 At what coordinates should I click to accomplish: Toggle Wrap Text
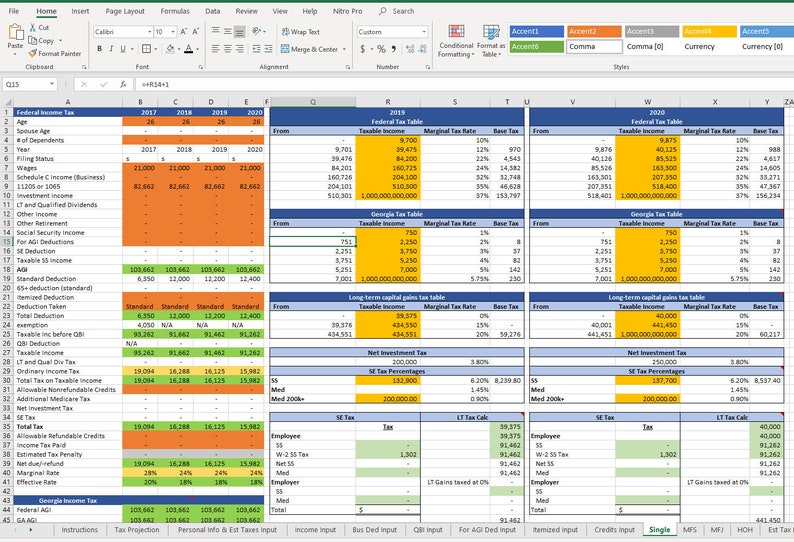pos(300,31)
